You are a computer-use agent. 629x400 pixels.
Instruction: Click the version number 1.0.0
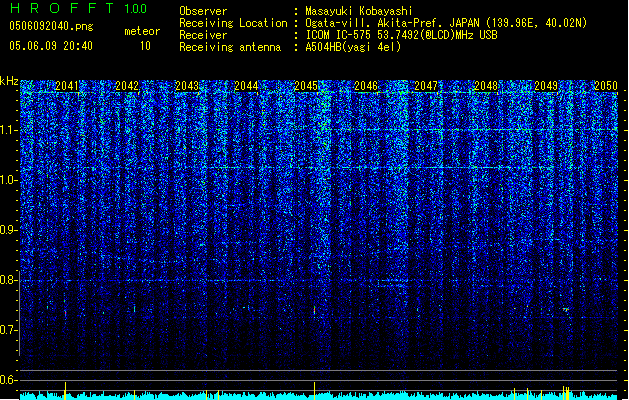coord(136,9)
